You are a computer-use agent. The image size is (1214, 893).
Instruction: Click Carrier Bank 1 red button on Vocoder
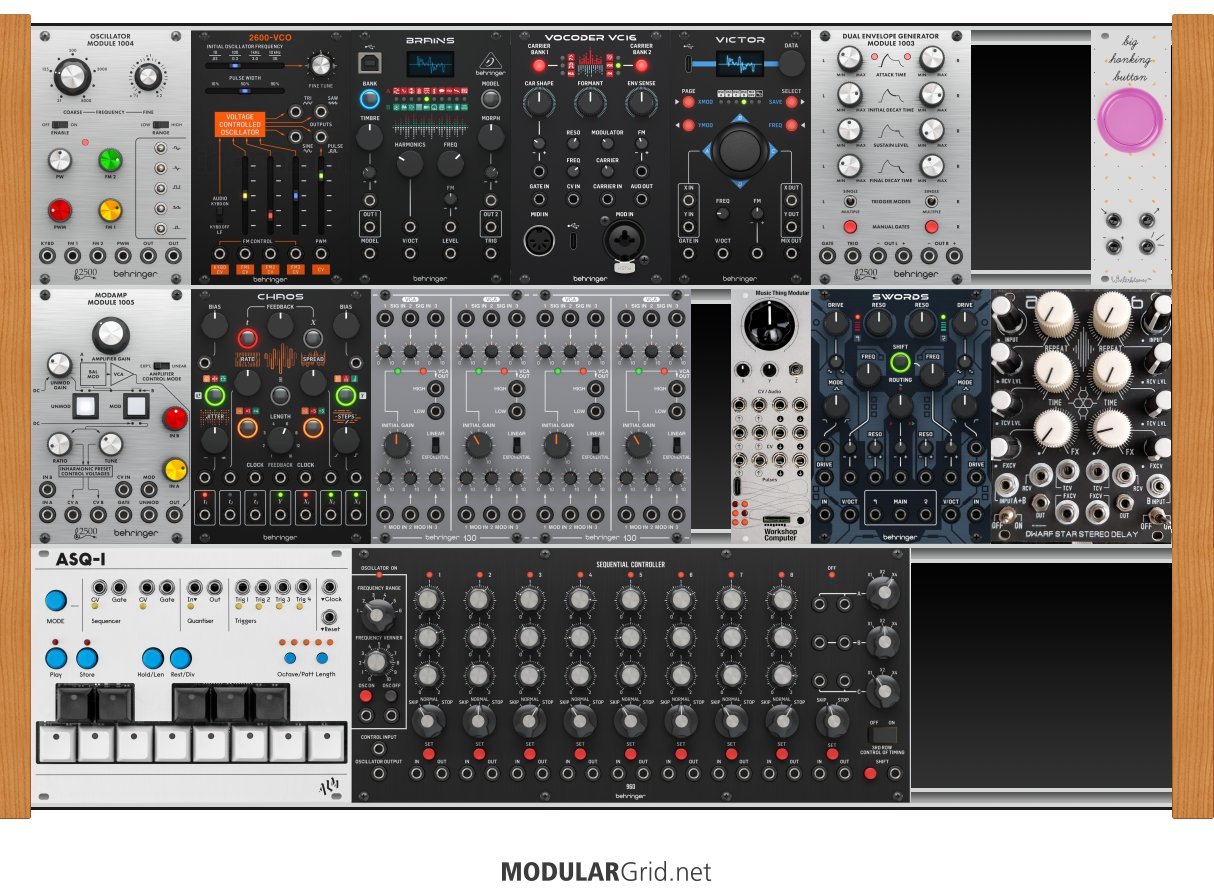[539, 66]
